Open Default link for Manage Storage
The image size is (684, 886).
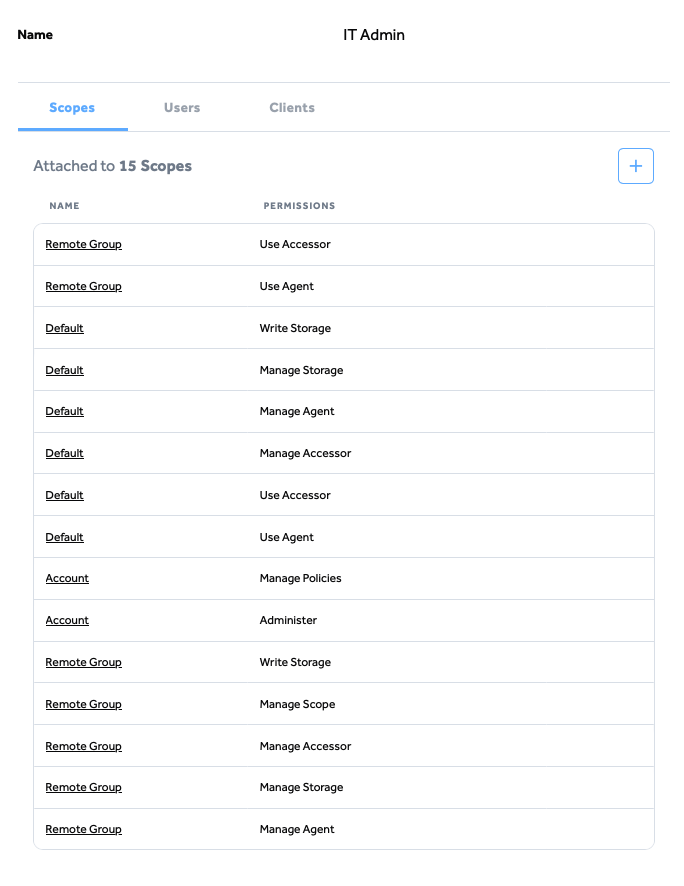64,370
